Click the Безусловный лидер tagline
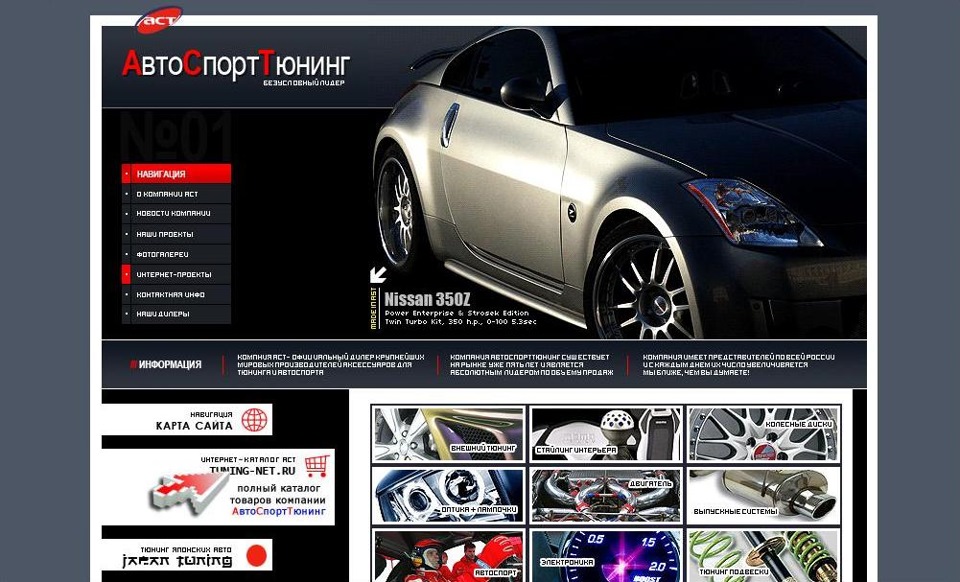Viewport: 960px width, 582px height. [304, 83]
